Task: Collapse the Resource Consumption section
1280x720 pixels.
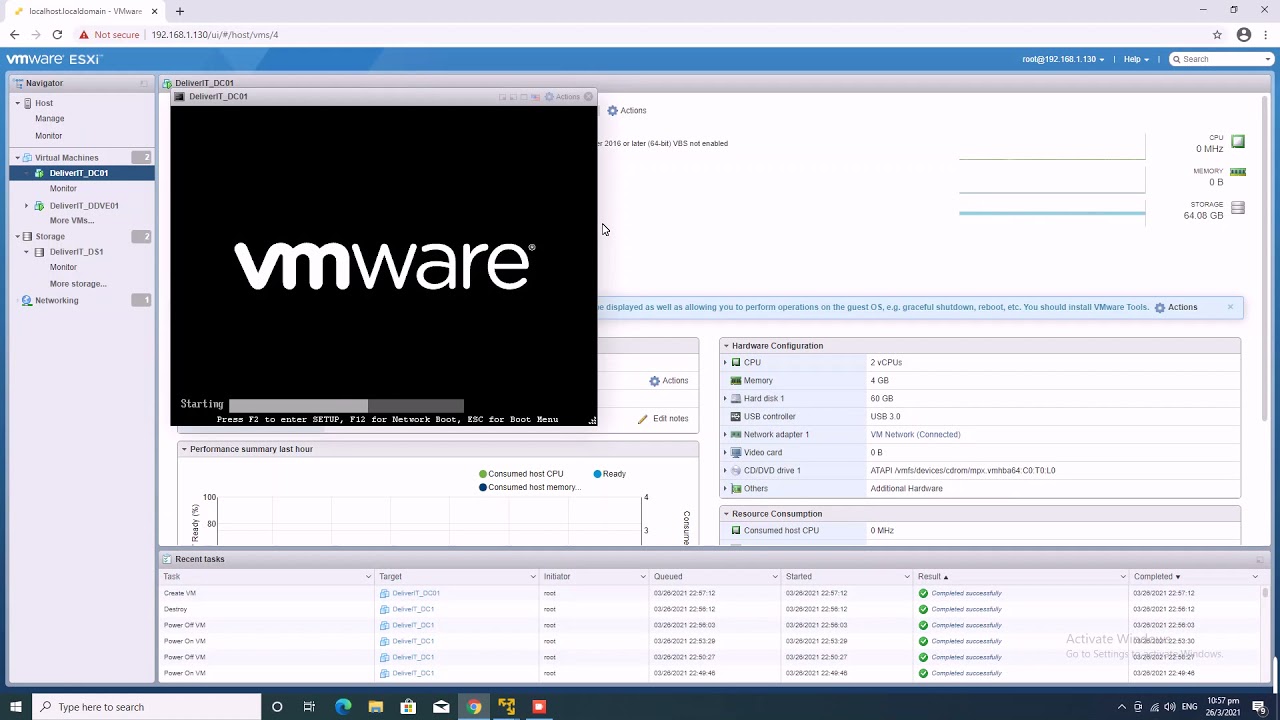Action: click(x=727, y=514)
